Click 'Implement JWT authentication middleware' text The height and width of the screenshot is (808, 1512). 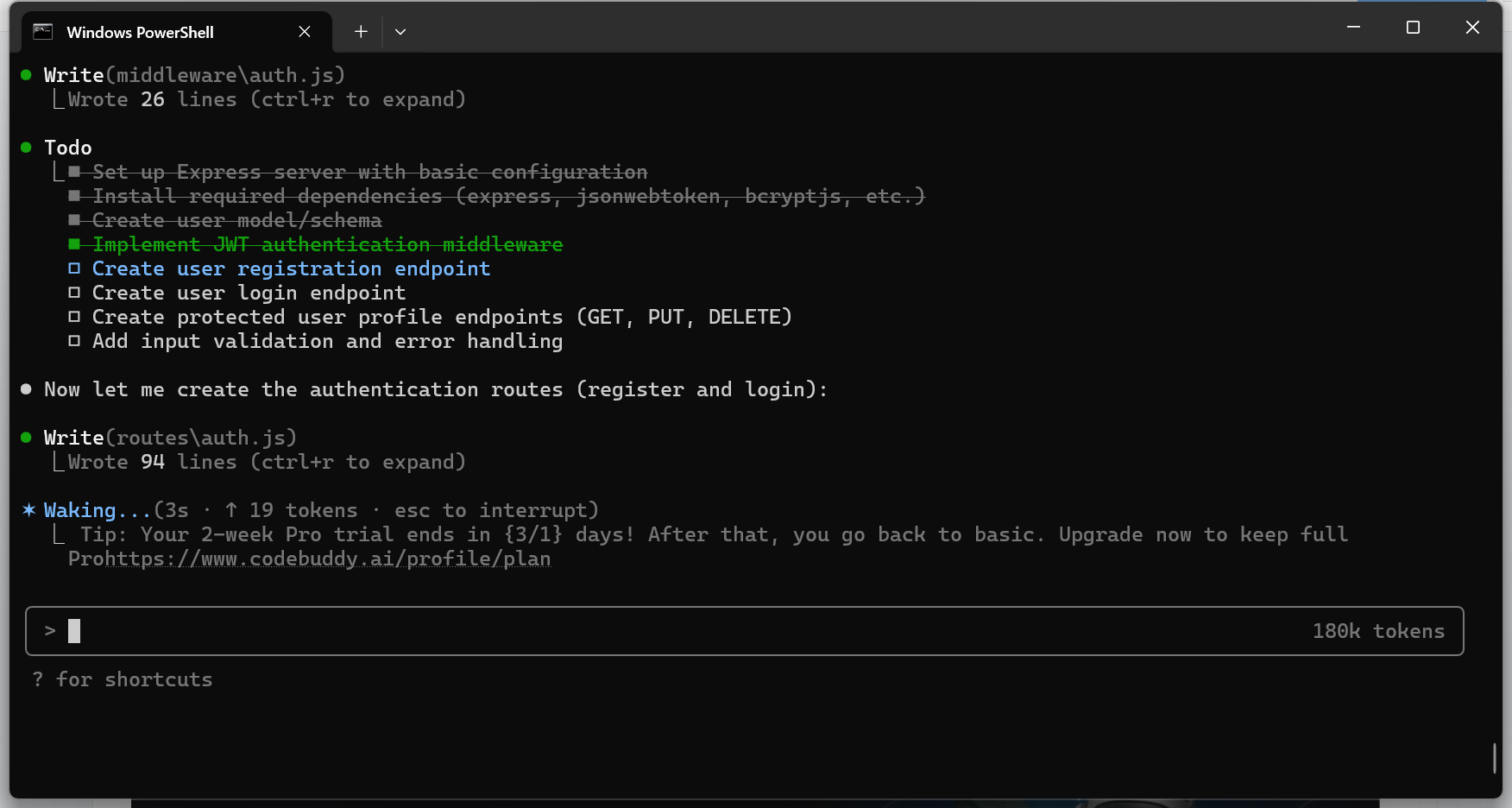point(327,244)
